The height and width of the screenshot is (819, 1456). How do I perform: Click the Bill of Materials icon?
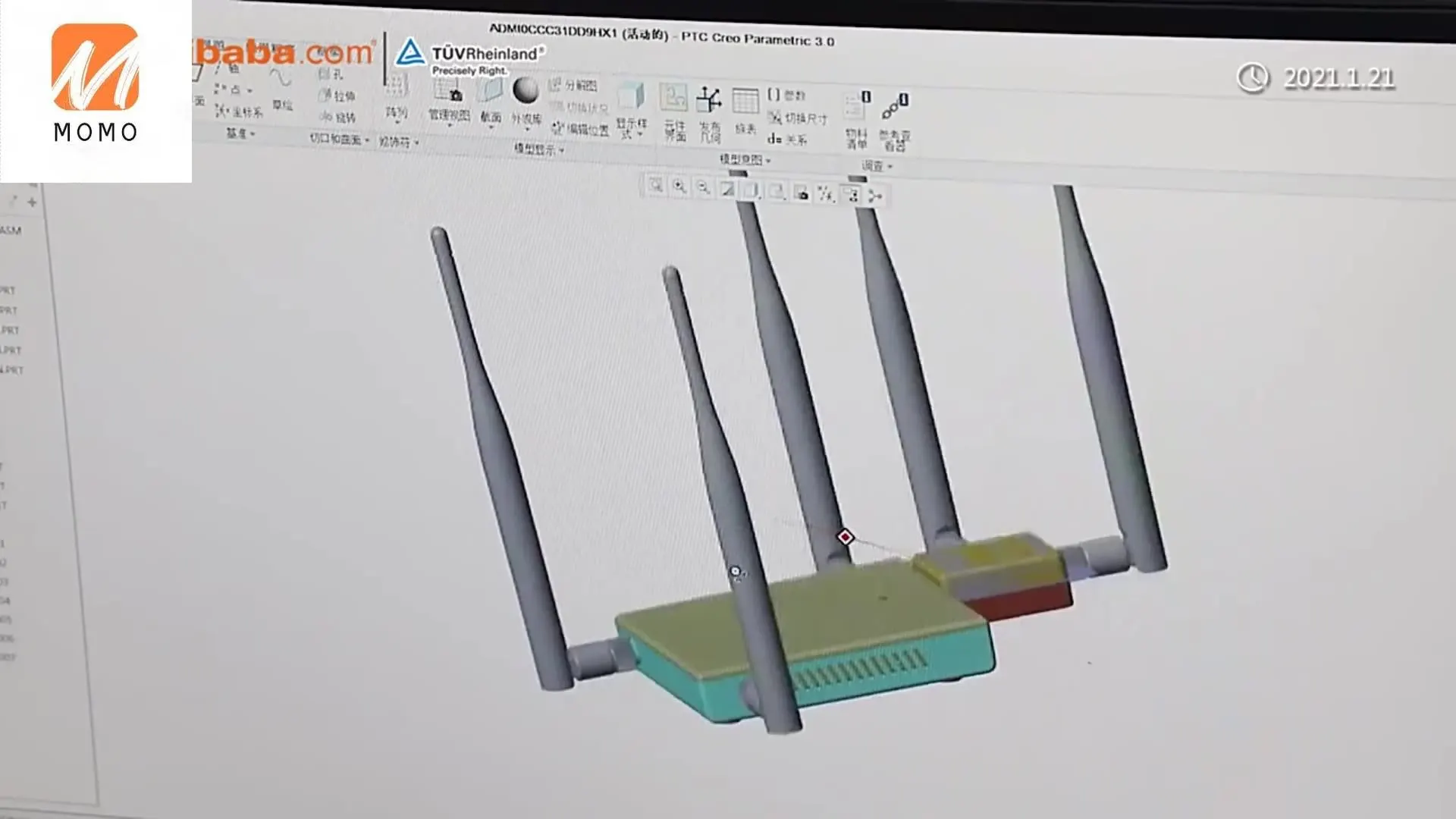tap(857, 107)
